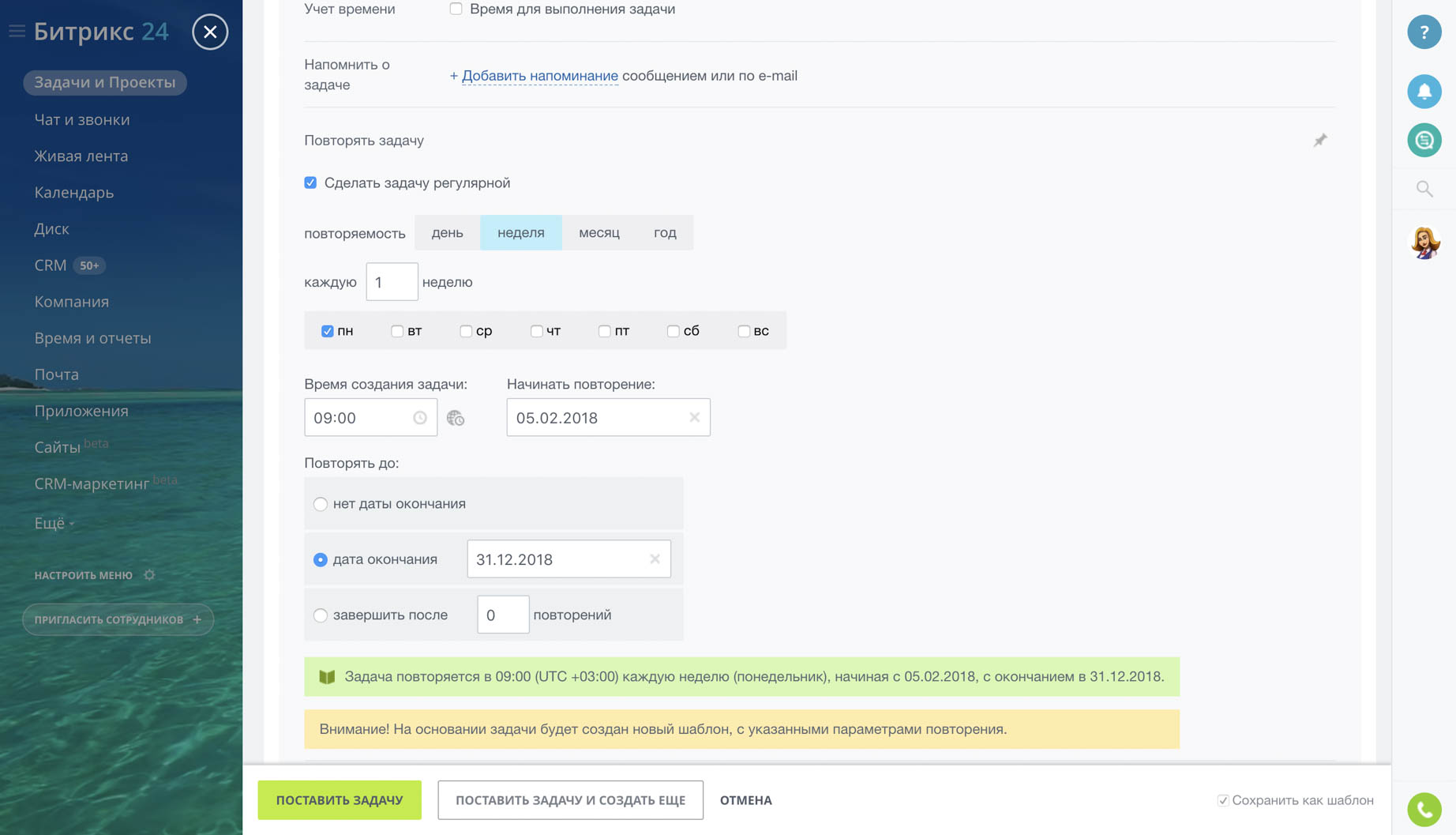Open the chat messenger icon
Image resolution: width=1456 pixels, height=835 pixels.
(x=1424, y=141)
